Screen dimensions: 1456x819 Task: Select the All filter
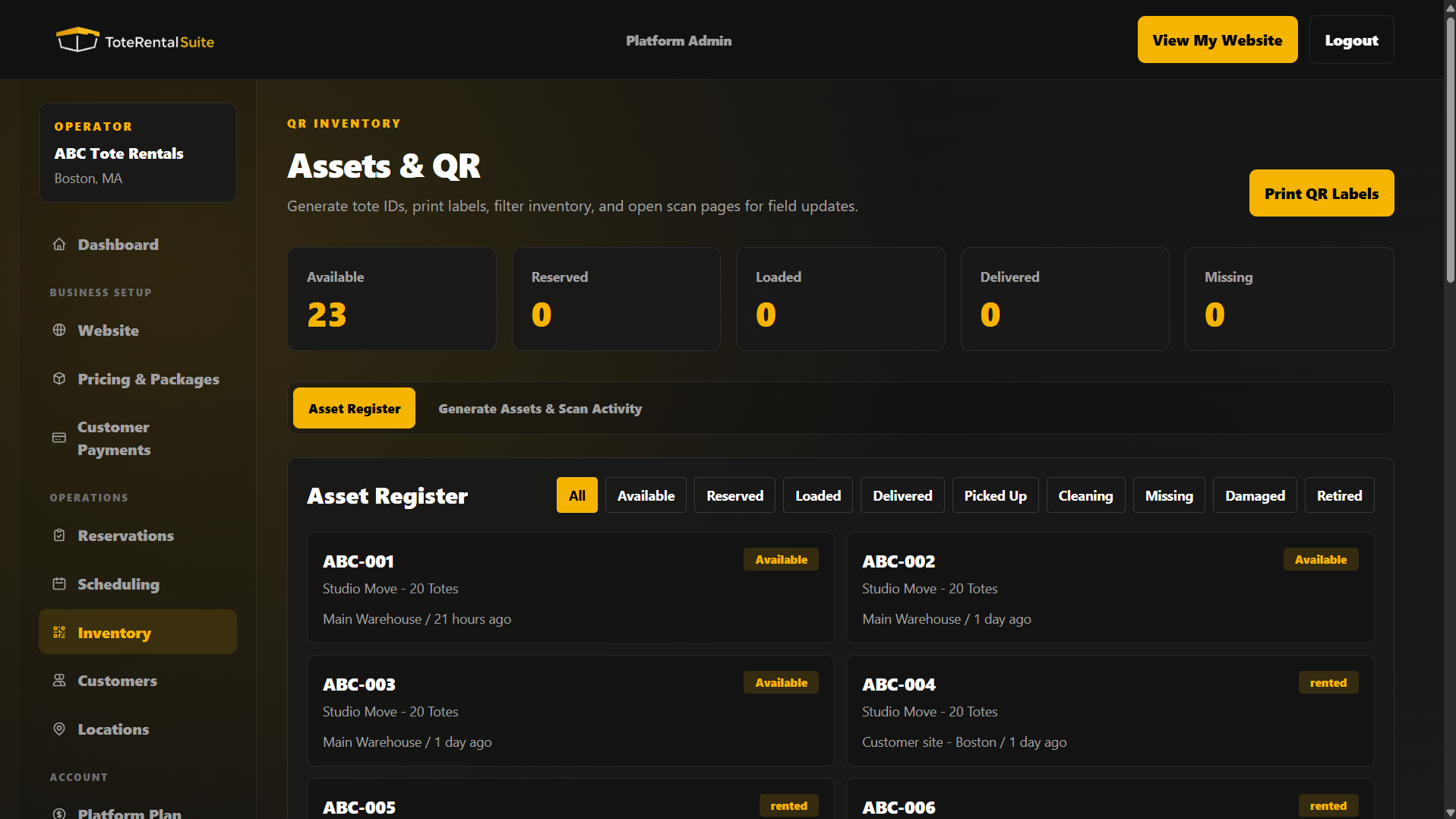(x=576, y=495)
